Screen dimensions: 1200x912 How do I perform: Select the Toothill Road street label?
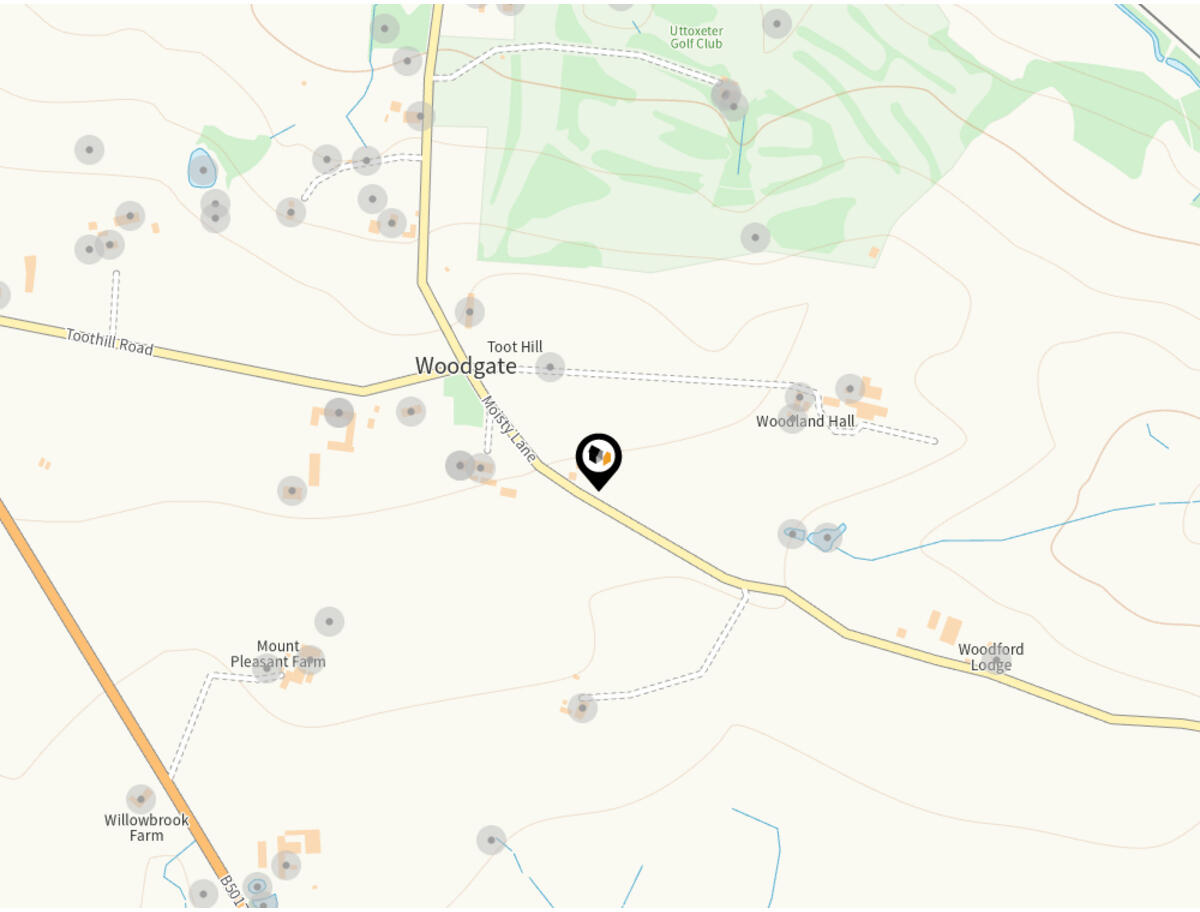pyautogui.click(x=110, y=342)
